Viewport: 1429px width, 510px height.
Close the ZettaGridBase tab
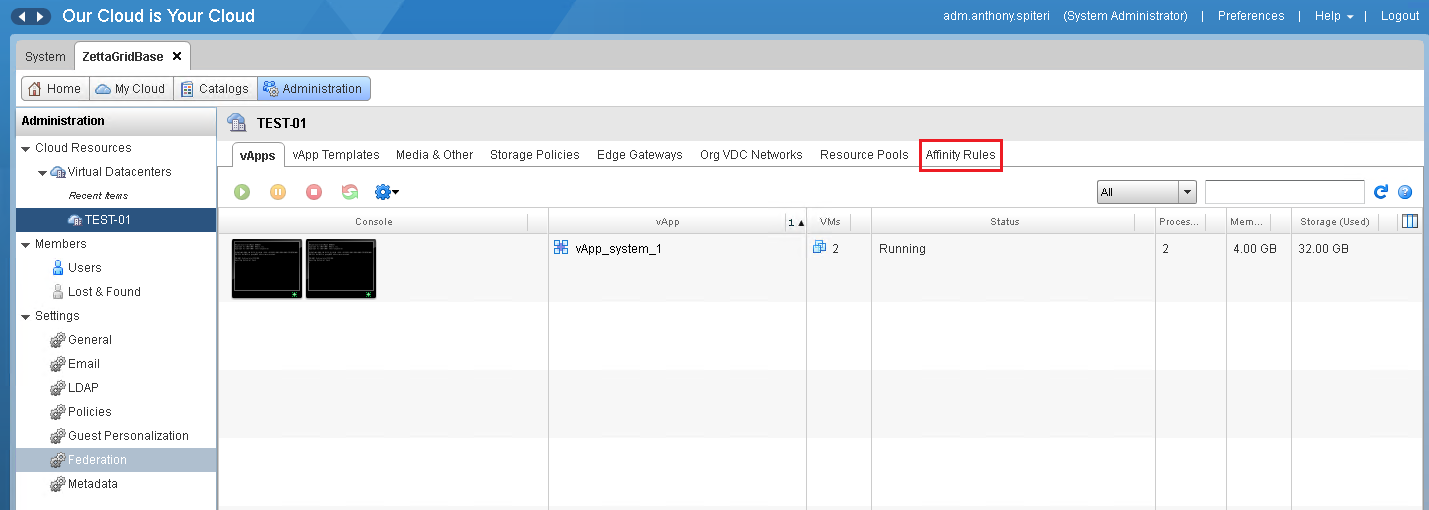tap(177, 57)
